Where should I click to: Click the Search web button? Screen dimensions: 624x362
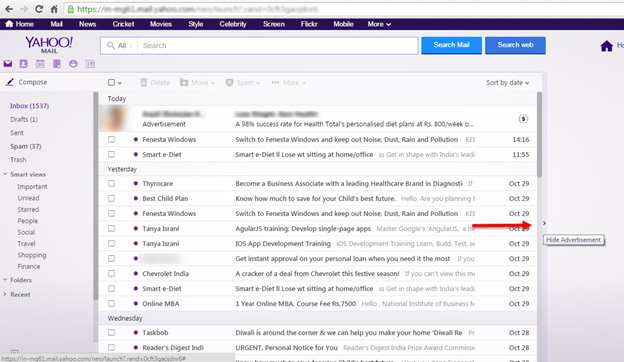515,45
